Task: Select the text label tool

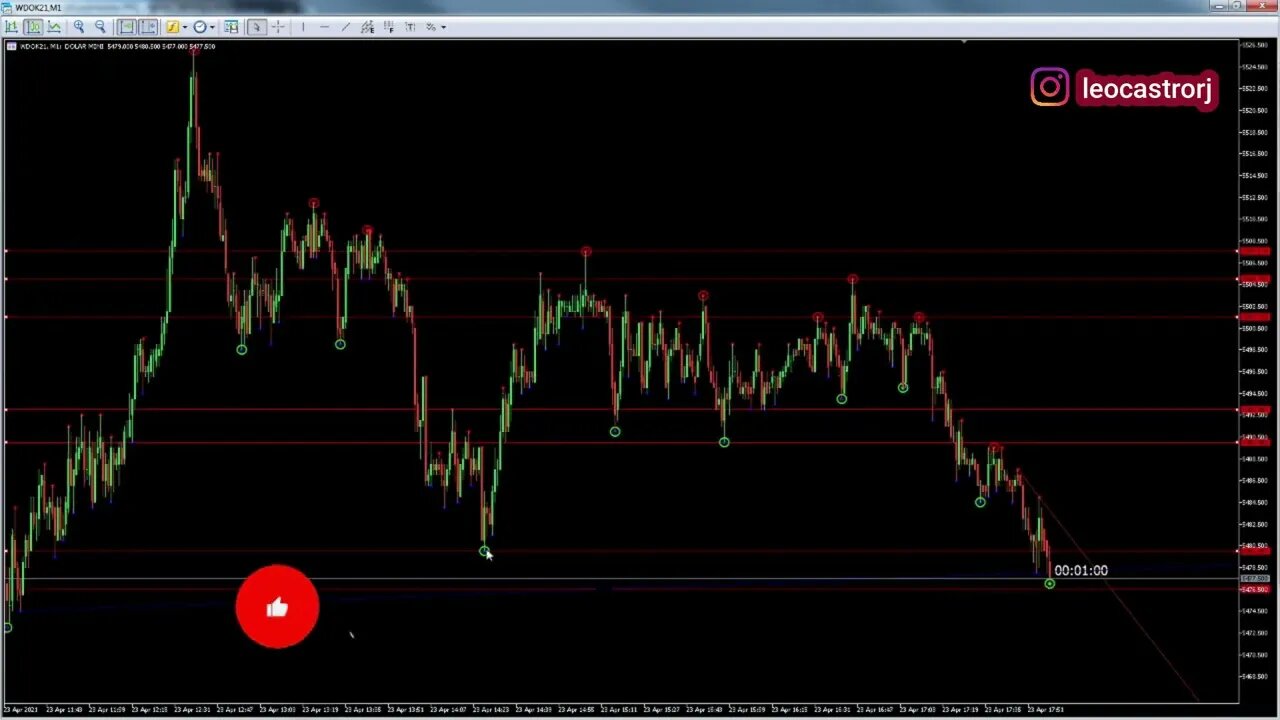Action: [410, 27]
